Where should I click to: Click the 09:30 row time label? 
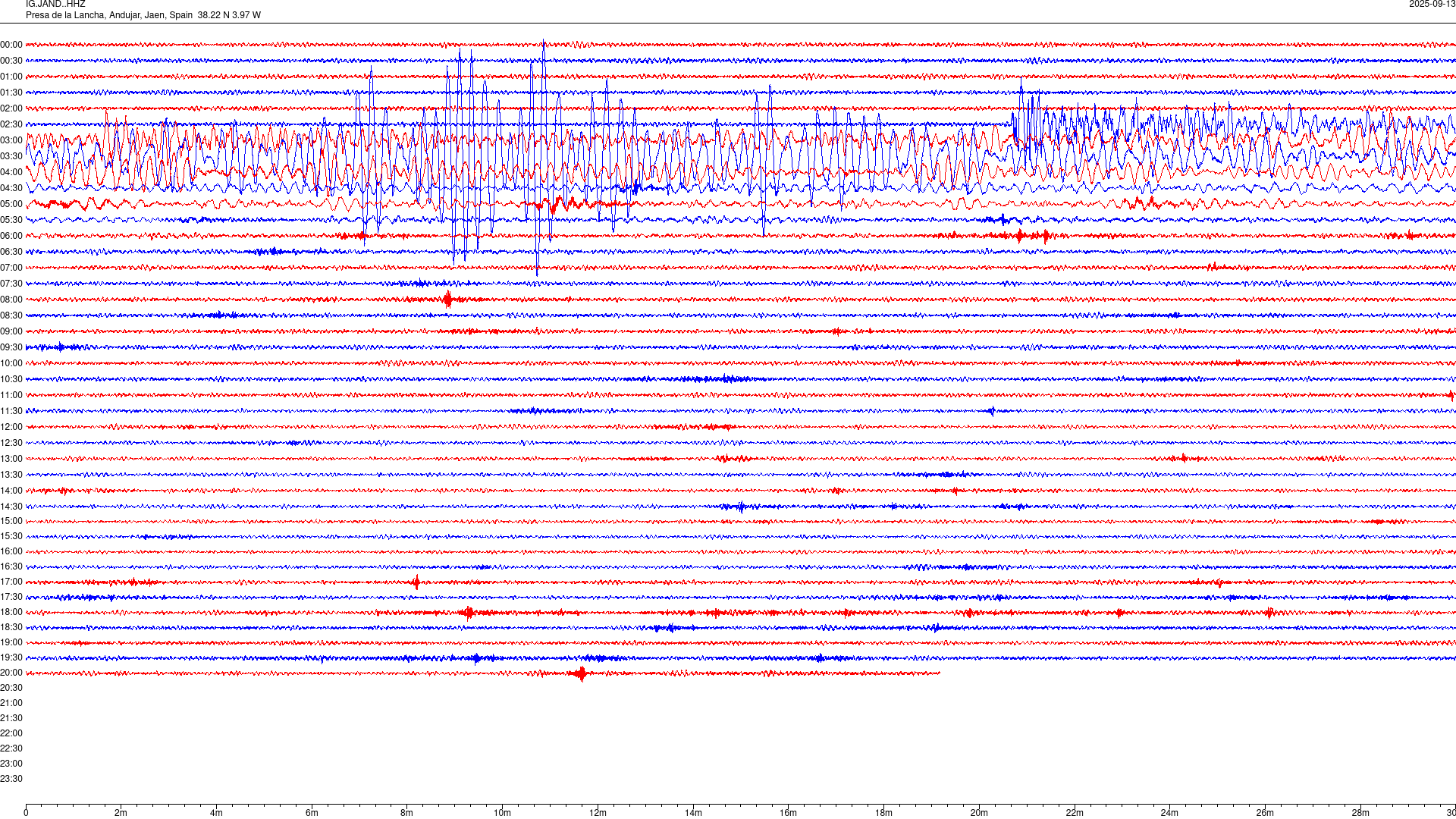pos(11,347)
